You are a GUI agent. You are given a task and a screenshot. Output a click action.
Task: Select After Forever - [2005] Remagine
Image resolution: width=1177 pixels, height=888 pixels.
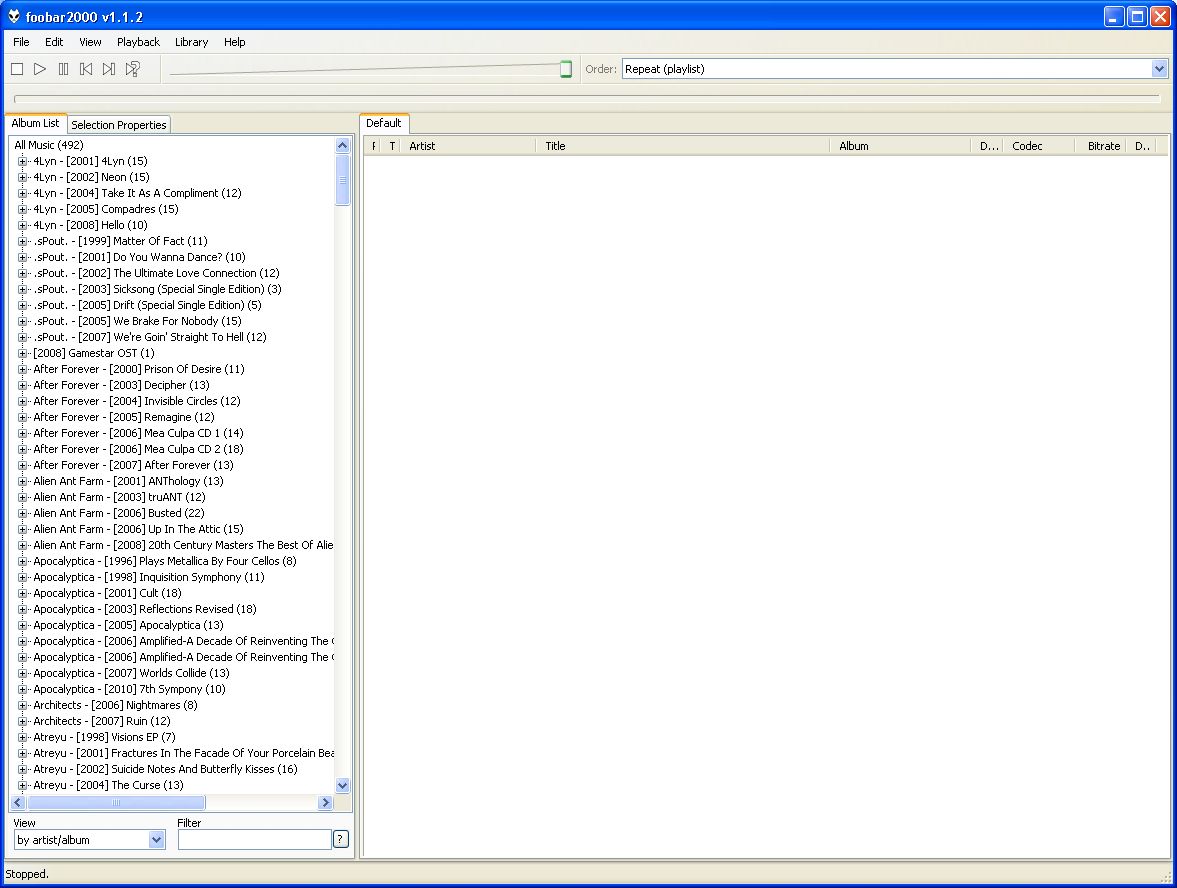pos(124,417)
